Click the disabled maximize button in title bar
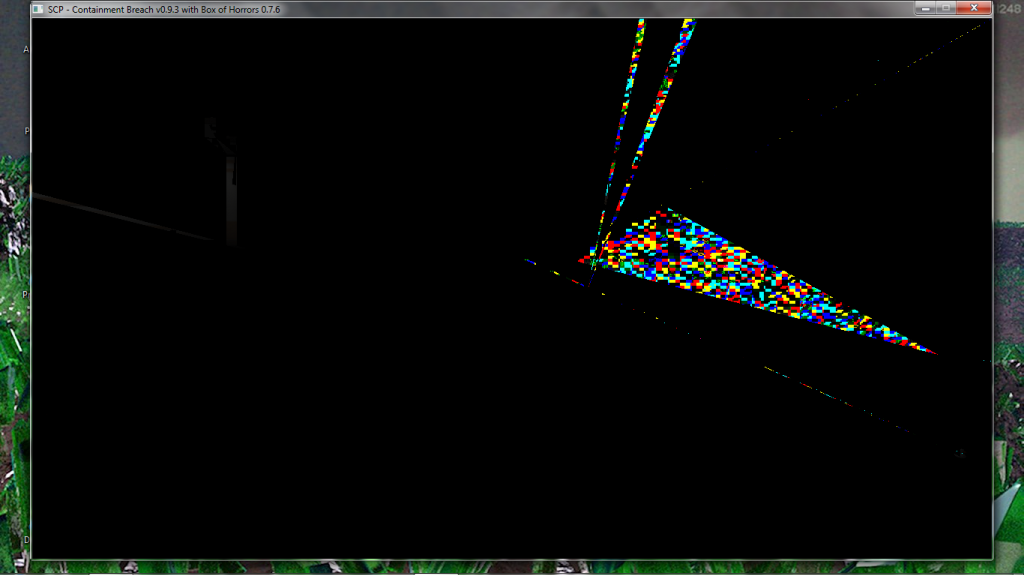 coord(946,8)
